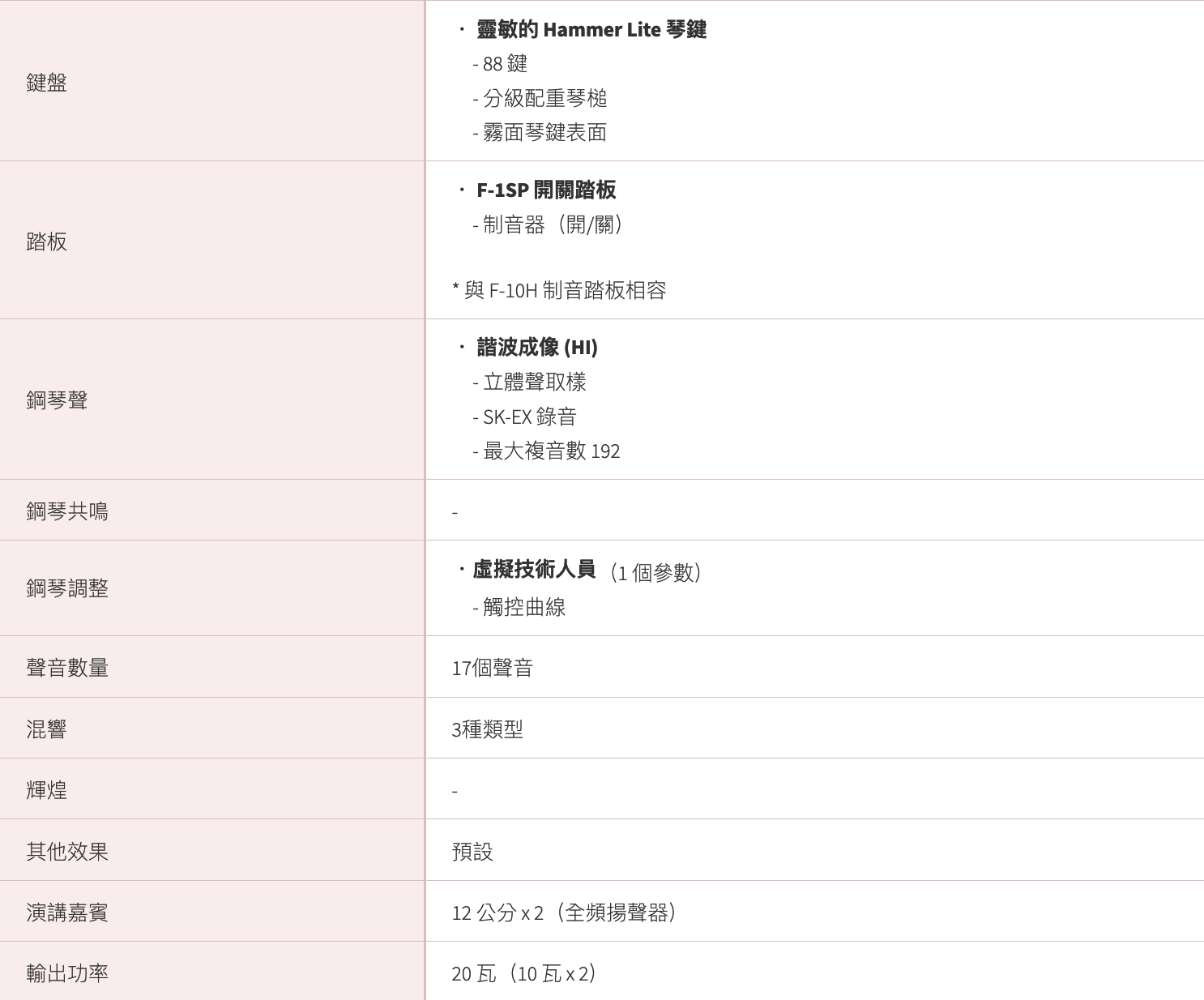Select the Hammer Lite 琴鍵 heading

click(591, 30)
